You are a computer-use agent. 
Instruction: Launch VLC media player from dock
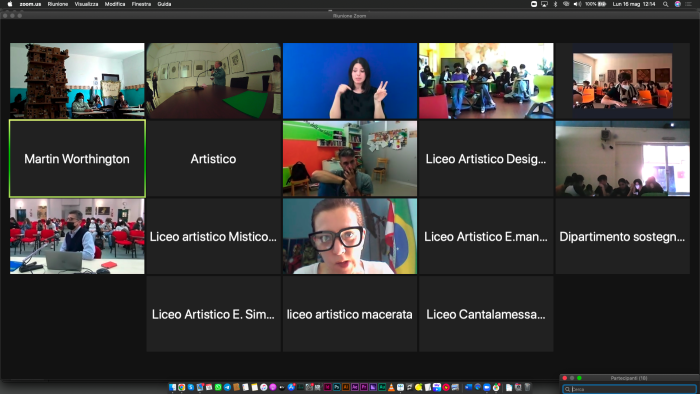tap(391, 387)
